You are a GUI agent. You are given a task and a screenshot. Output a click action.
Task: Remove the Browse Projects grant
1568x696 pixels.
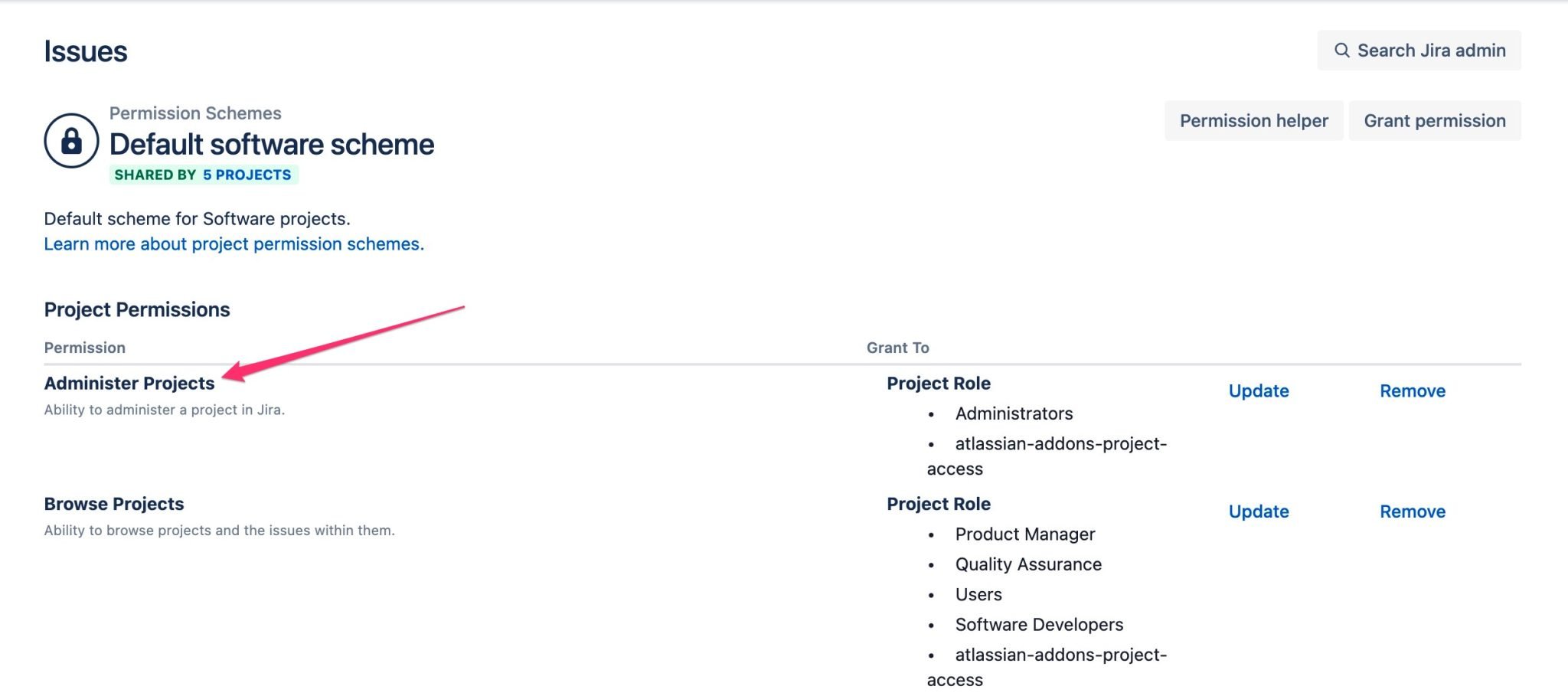tap(1413, 511)
